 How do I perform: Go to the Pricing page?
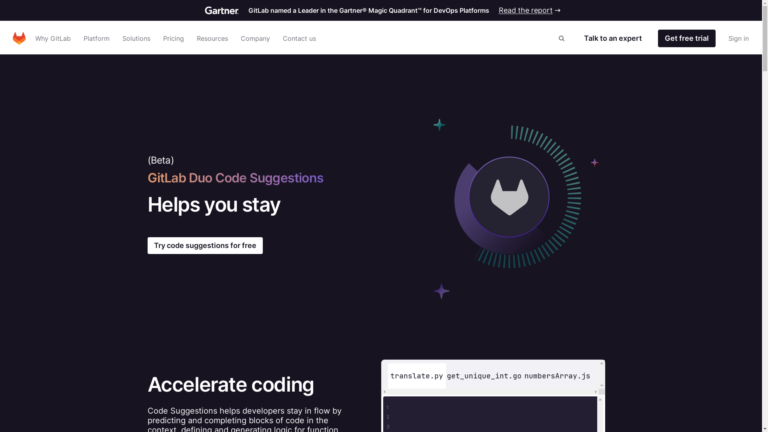coord(173,38)
